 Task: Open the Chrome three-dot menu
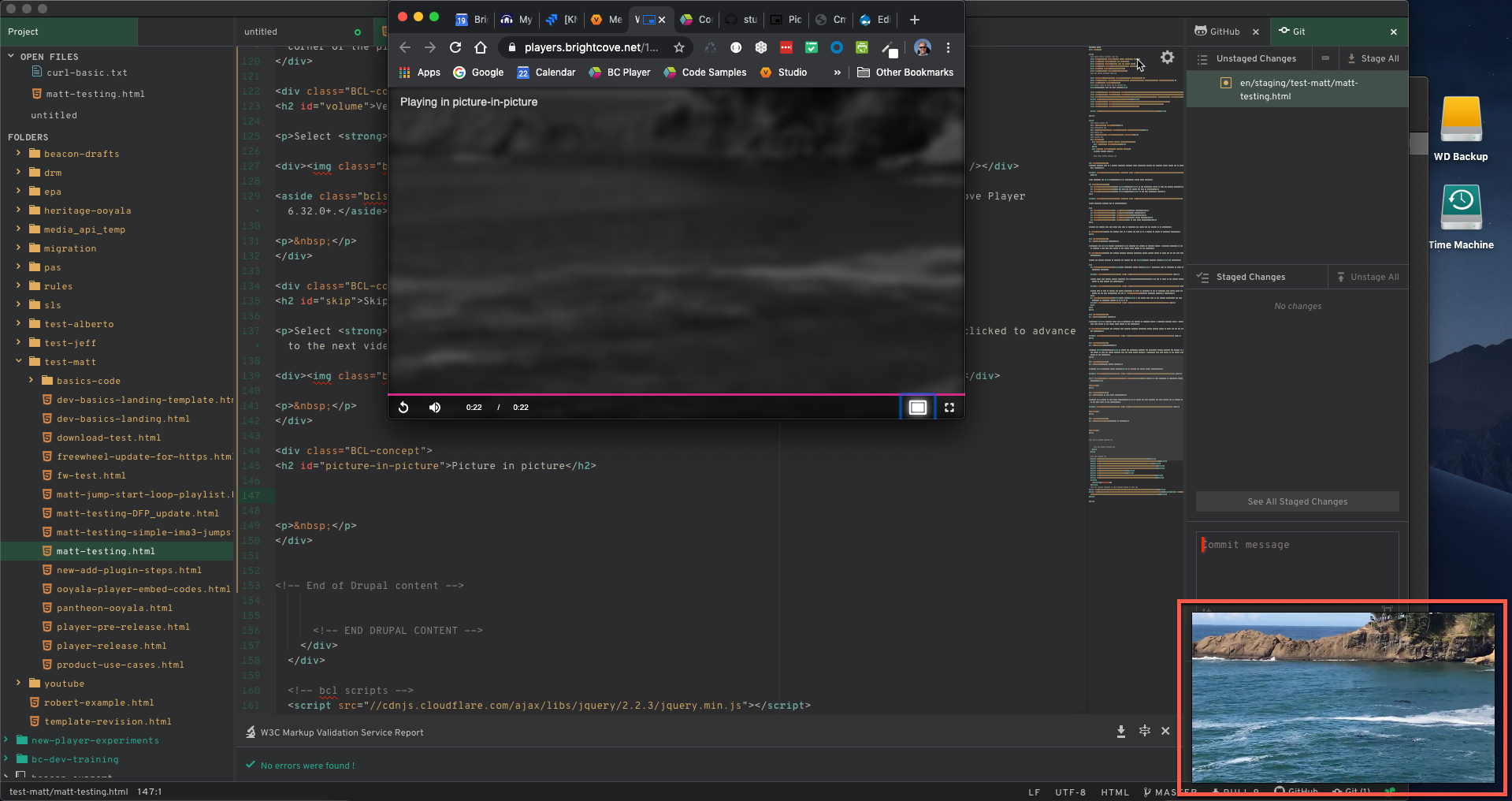click(x=948, y=47)
